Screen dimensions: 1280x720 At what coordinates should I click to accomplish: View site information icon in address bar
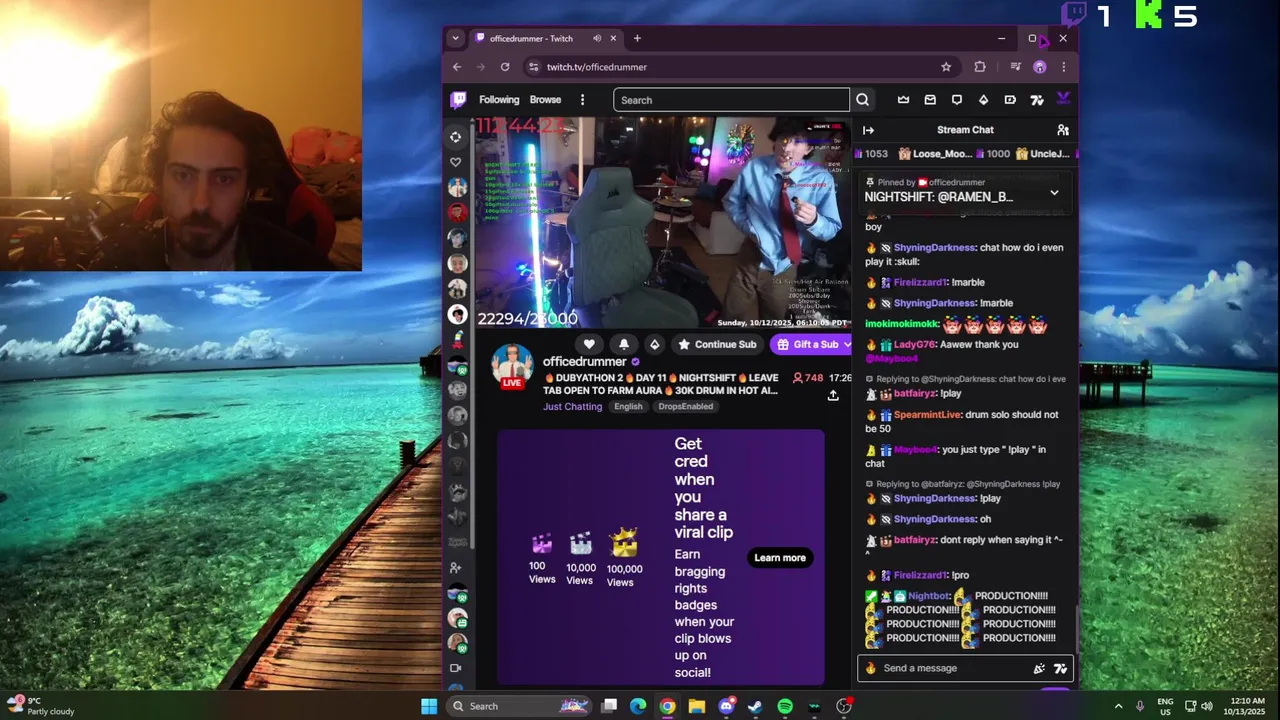[533, 67]
